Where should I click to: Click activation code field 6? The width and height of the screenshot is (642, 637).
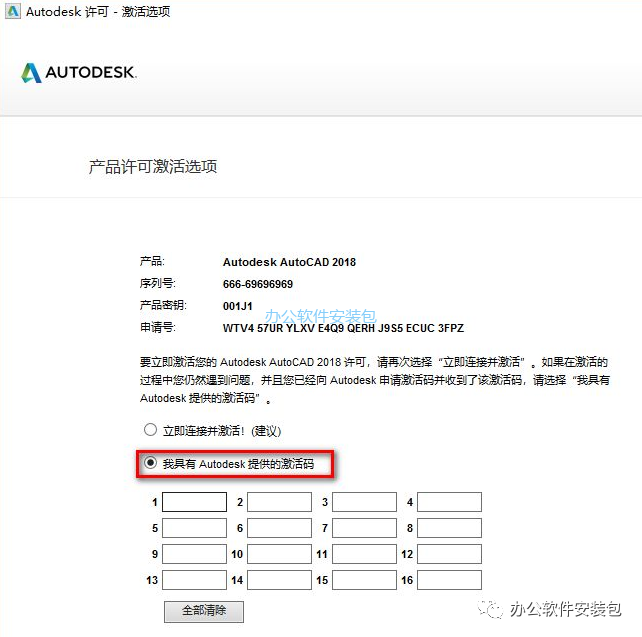click(279, 528)
